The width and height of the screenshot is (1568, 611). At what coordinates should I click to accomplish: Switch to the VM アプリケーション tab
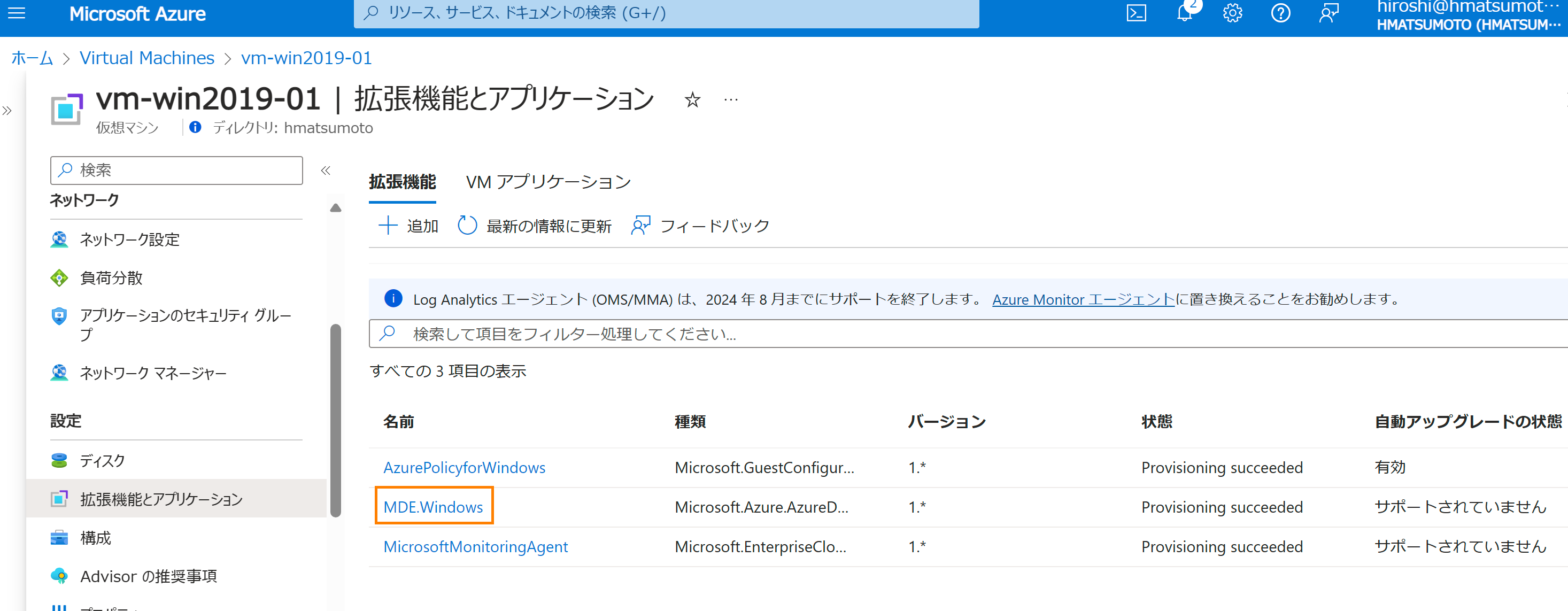pos(548,182)
